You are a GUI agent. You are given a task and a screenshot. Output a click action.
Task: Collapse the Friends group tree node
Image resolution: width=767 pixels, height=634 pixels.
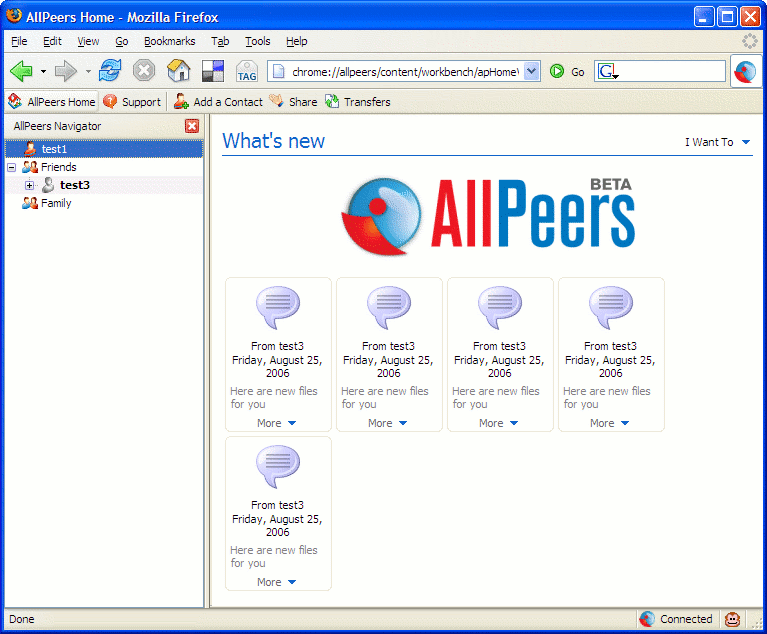12,167
